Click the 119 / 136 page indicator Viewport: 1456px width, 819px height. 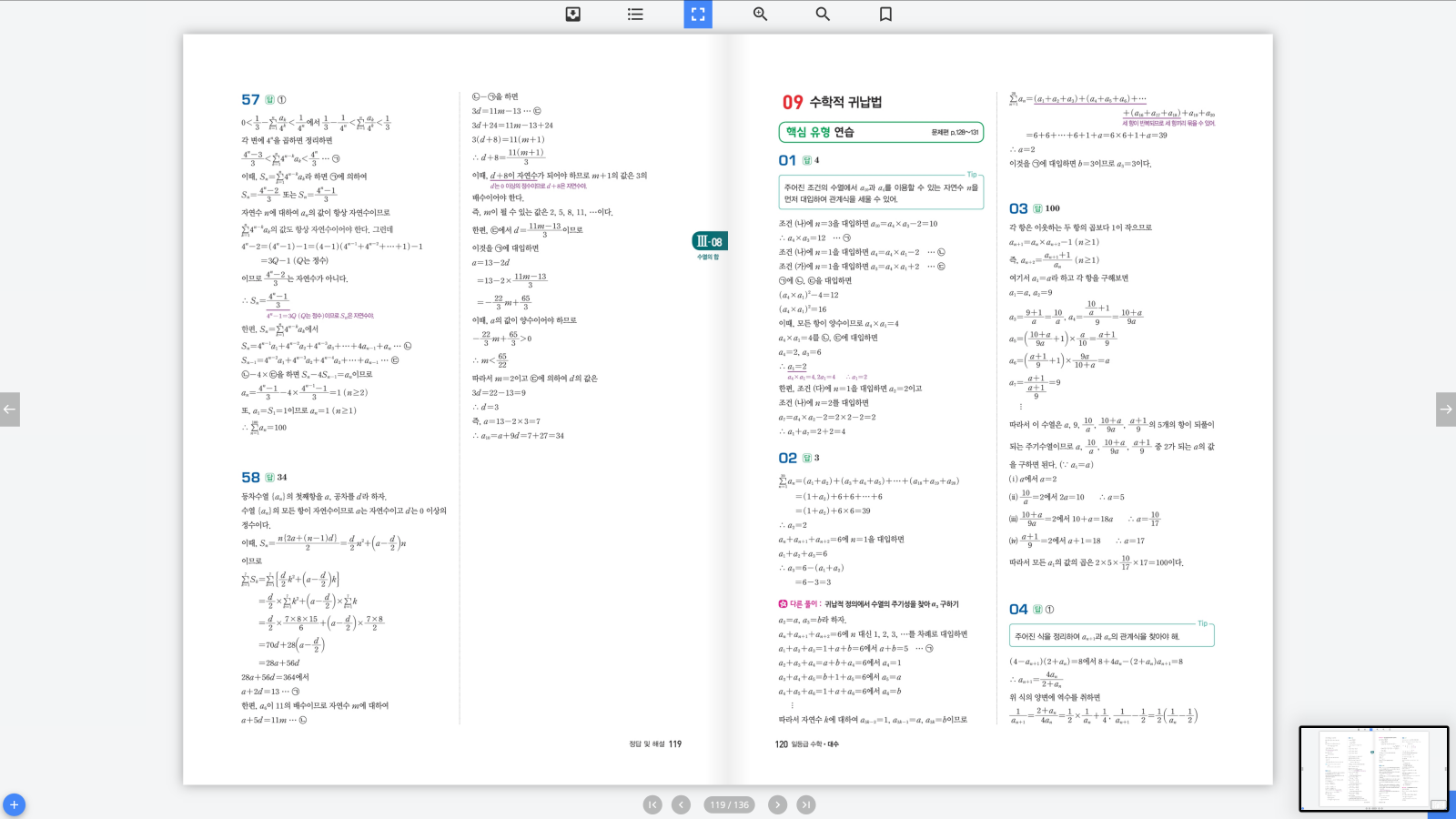726,804
